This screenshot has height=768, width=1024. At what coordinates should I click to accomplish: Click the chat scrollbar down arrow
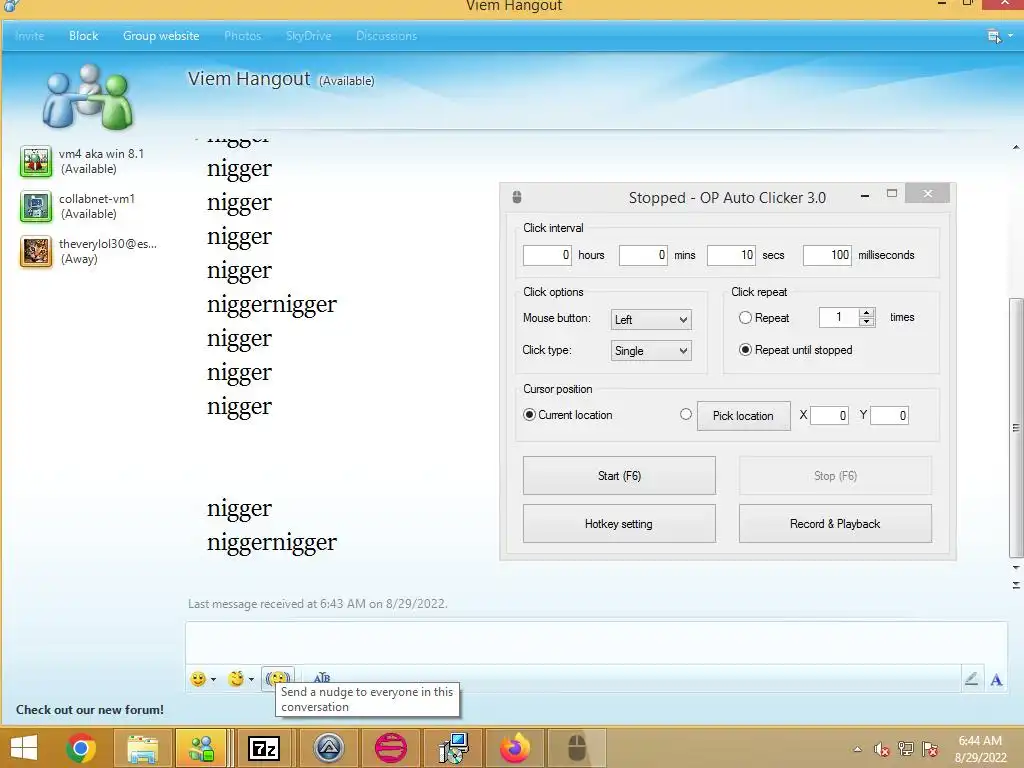click(x=1016, y=568)
